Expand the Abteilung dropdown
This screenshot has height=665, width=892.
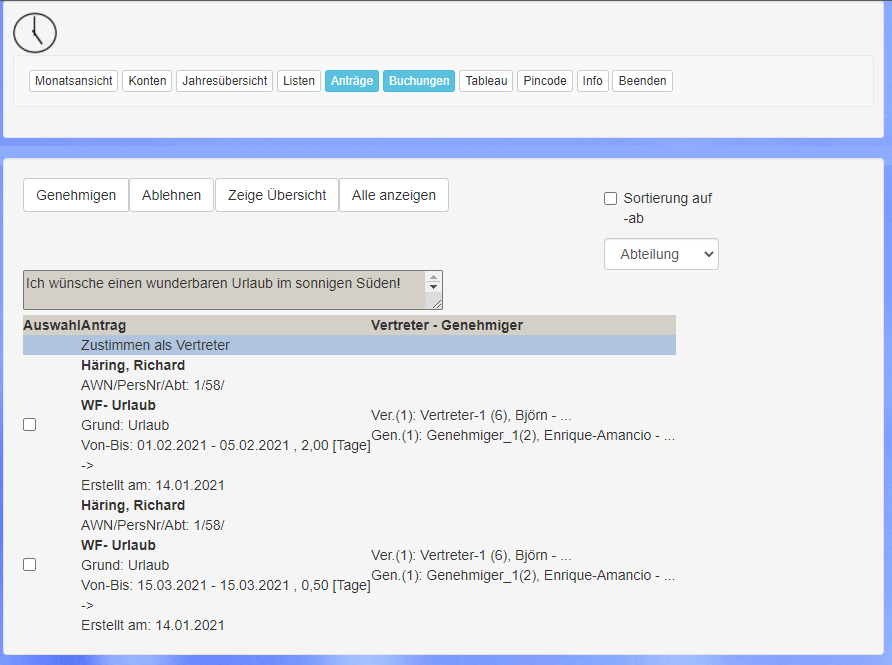(x=661, y=254)
